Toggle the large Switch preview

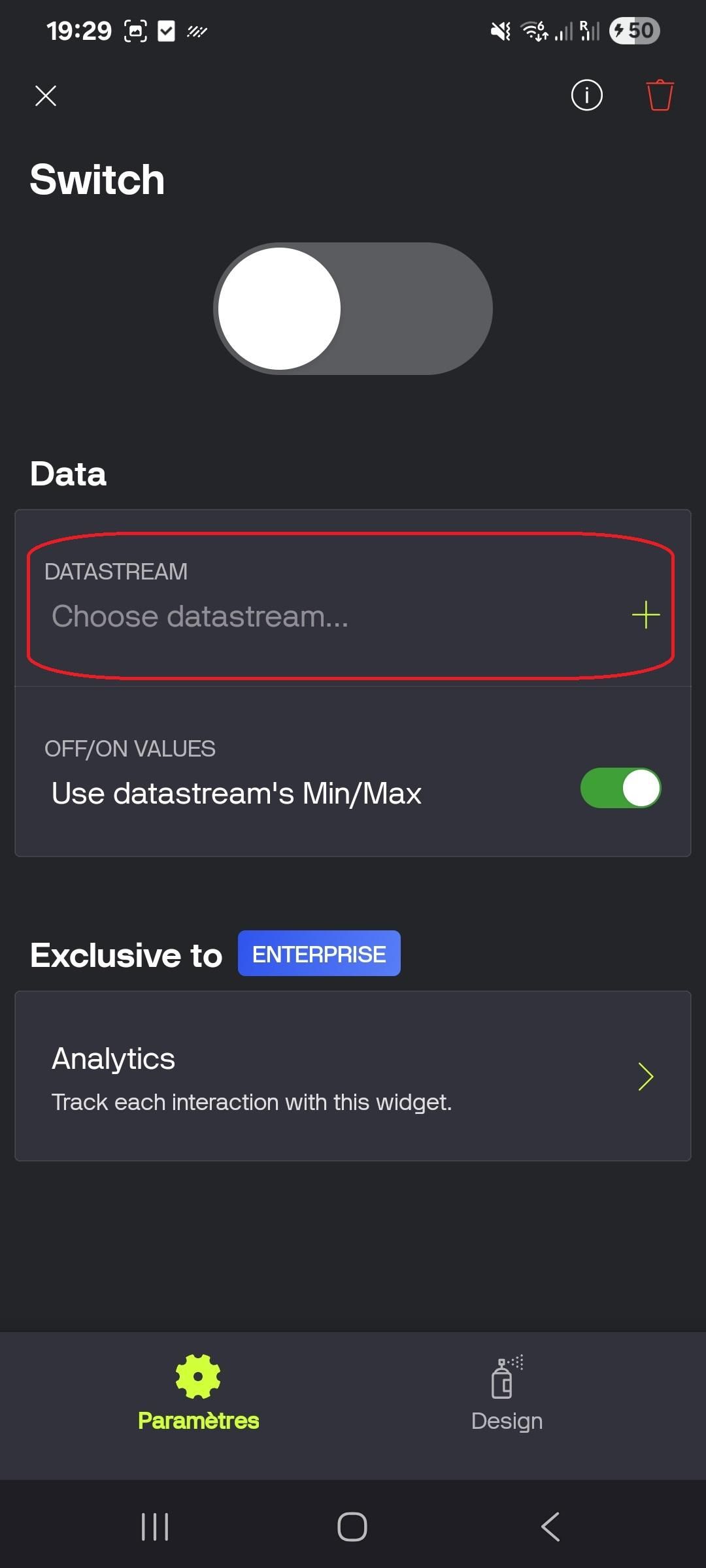click(x=353, y=309)
